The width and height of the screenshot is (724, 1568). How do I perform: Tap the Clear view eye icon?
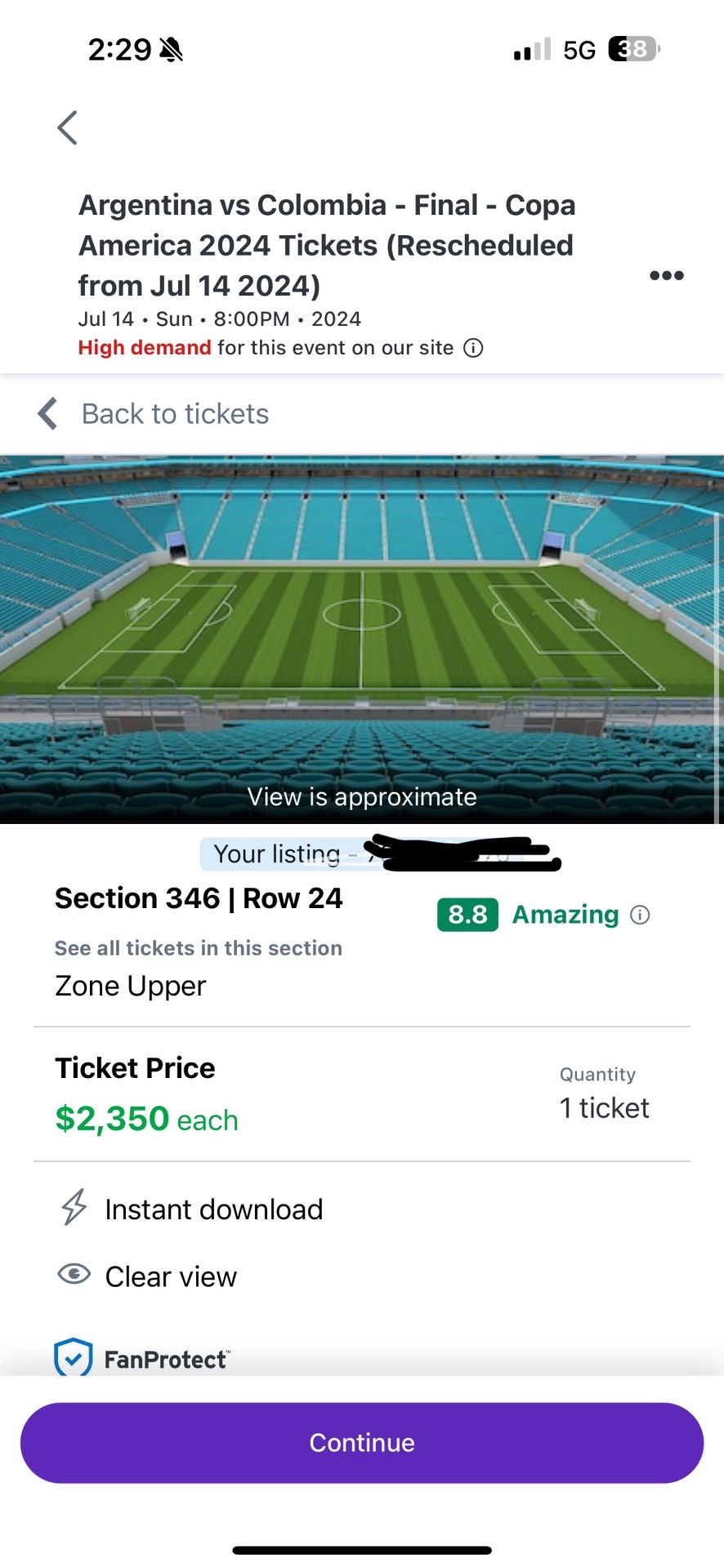(x=74, y=1275)
